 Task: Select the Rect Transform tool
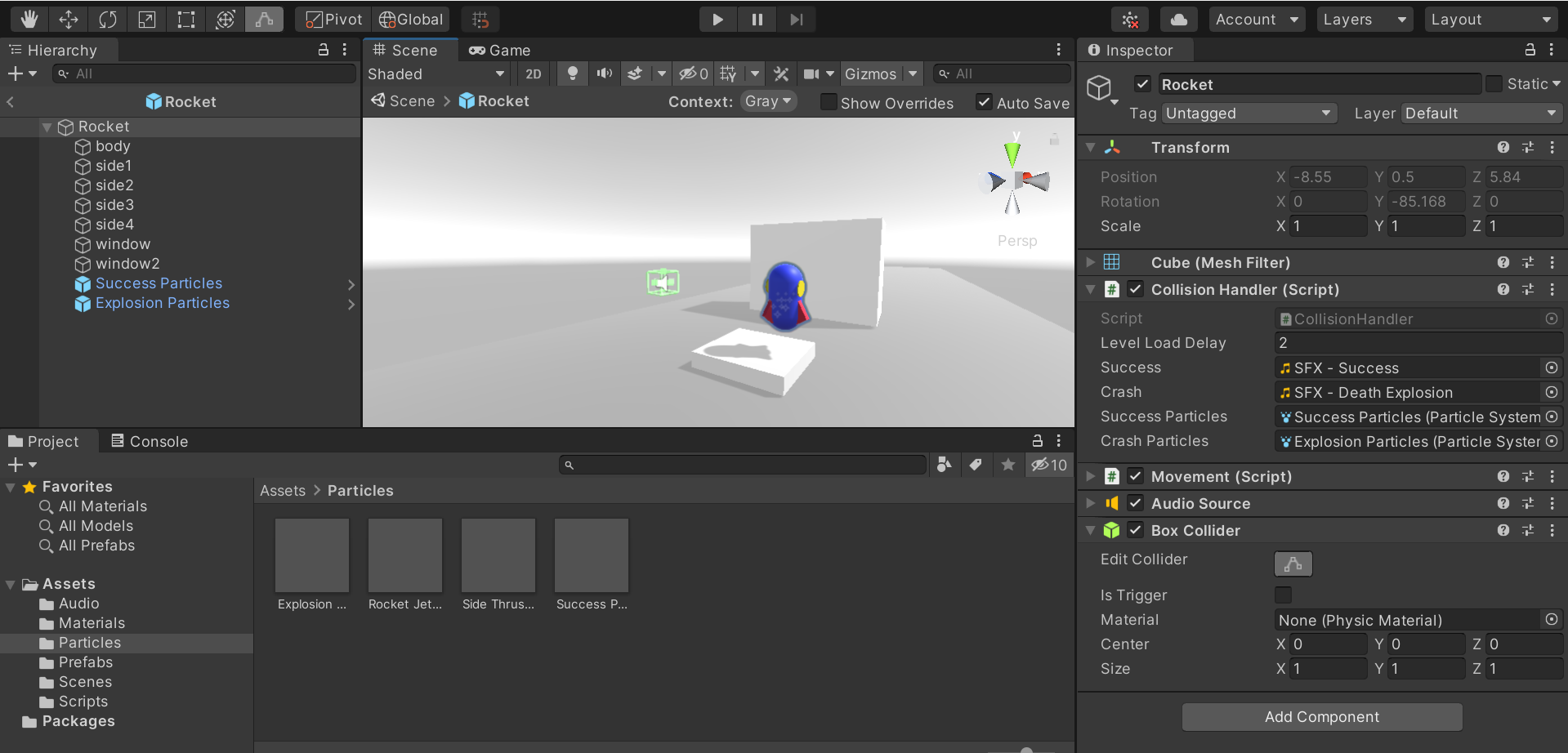(x=185, y=19)
